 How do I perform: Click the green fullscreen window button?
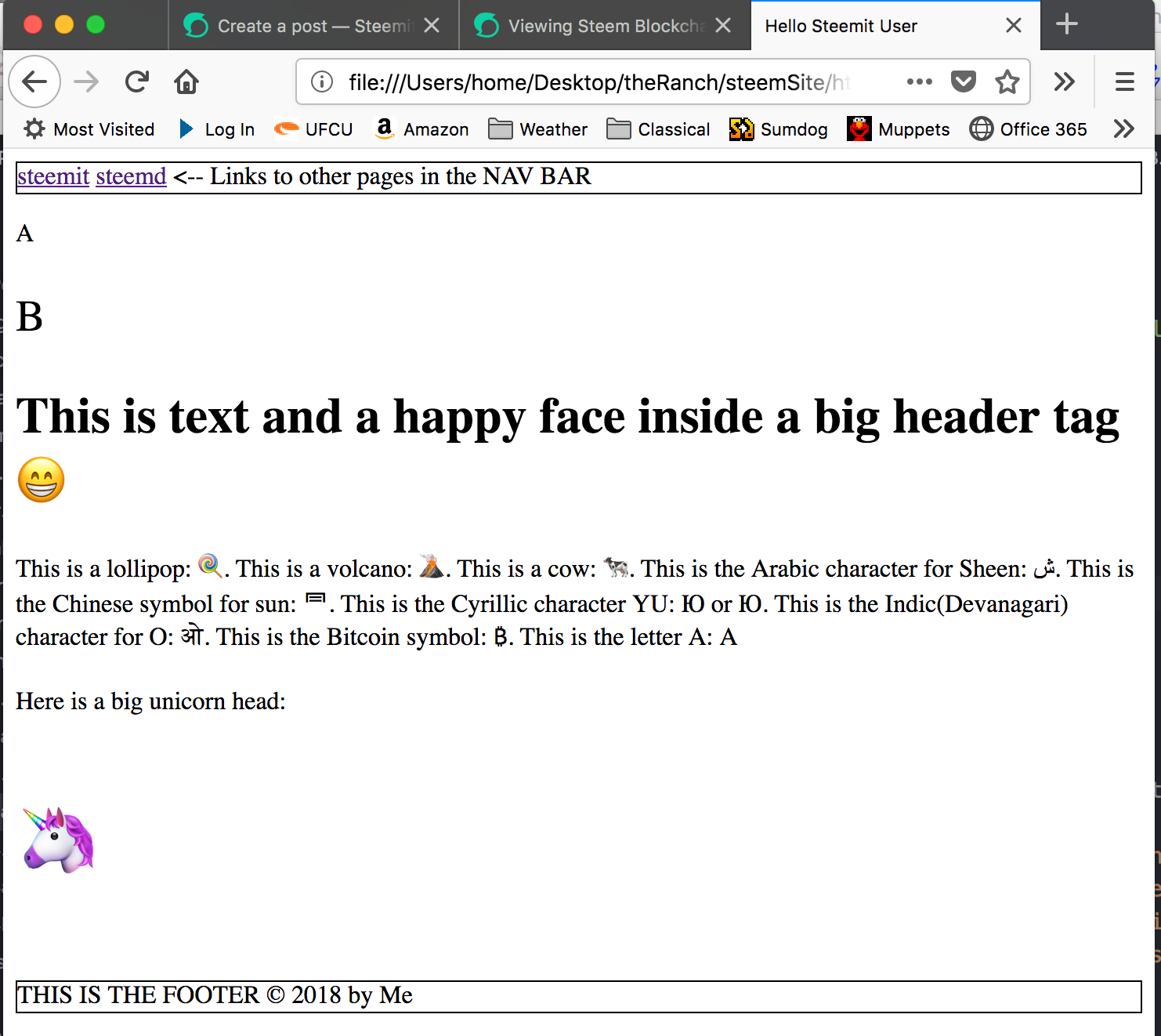[x=96, y=25]
